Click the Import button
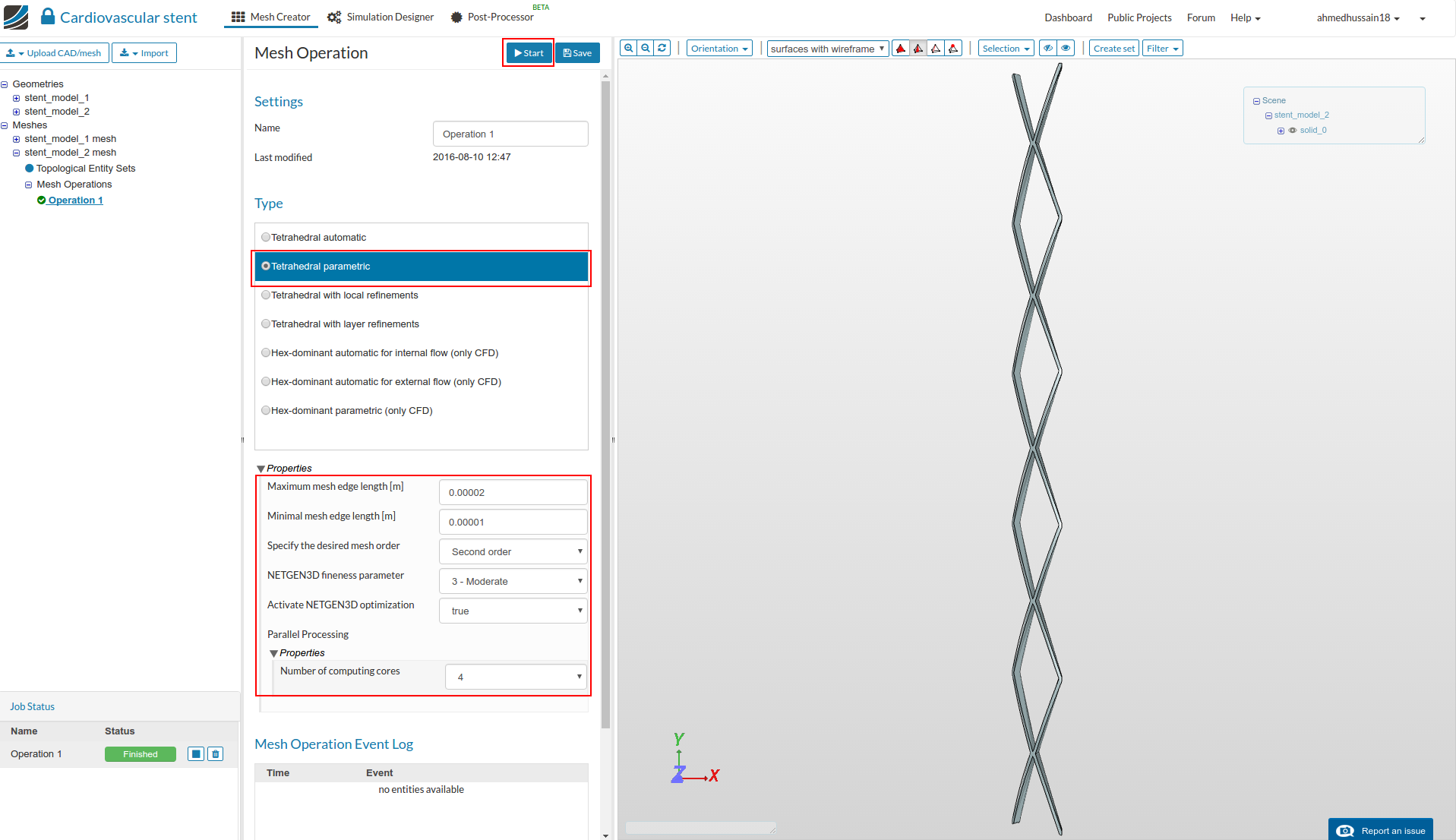This screenshot has width=1456, height=840. [144, 53]
